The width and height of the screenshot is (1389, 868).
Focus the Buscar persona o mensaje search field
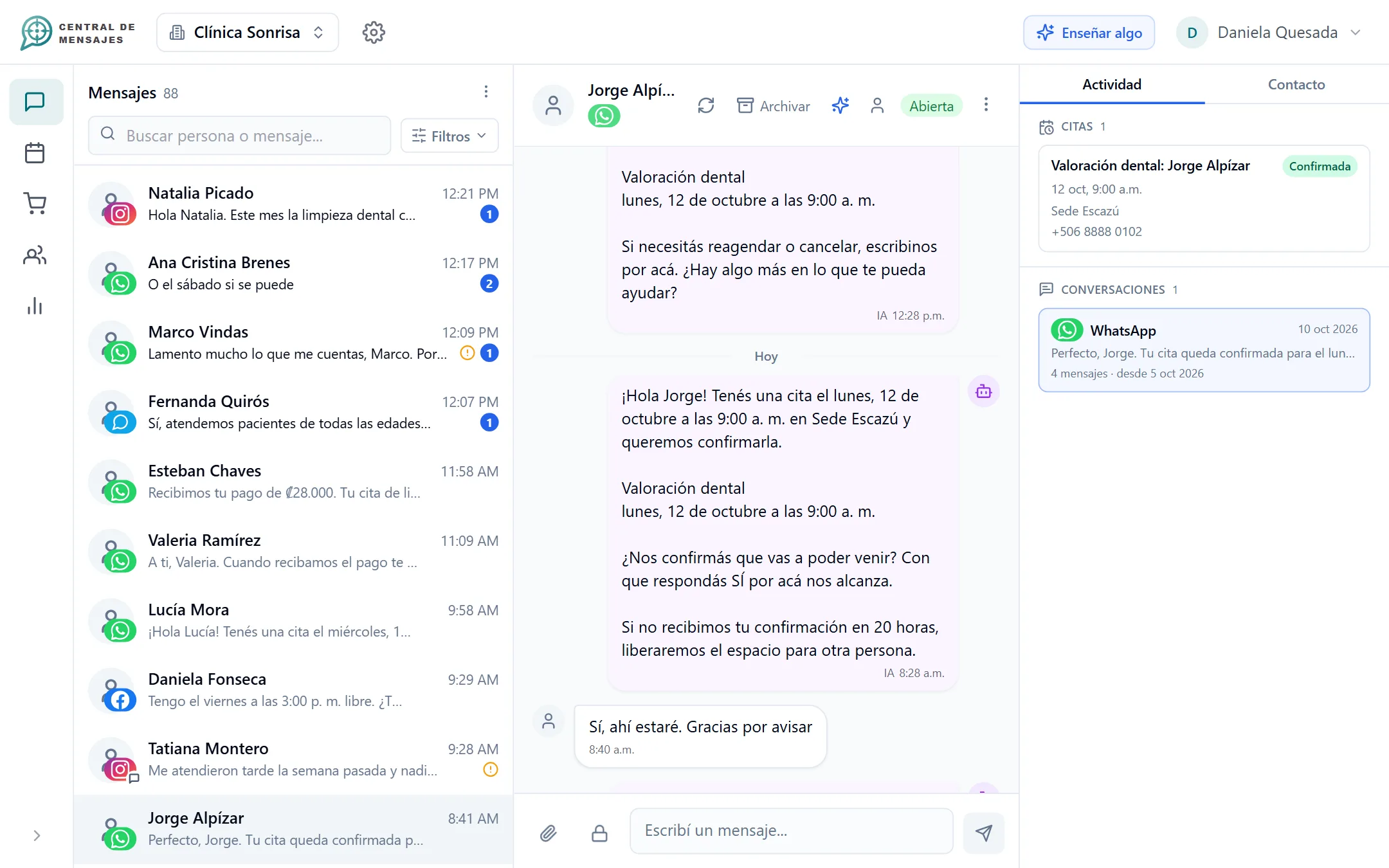[x=239, y=136]
